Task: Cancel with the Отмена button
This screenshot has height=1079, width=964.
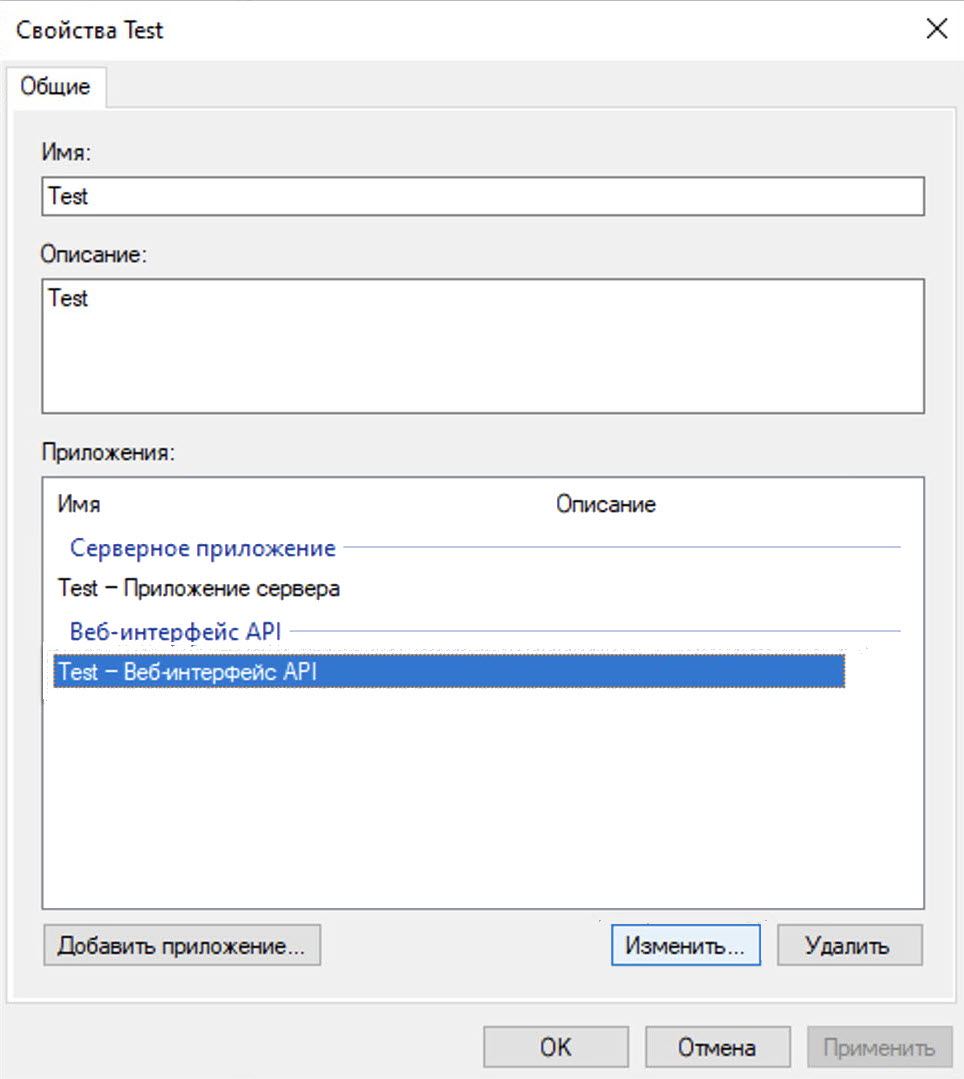Action: [x=717, y=1047]
